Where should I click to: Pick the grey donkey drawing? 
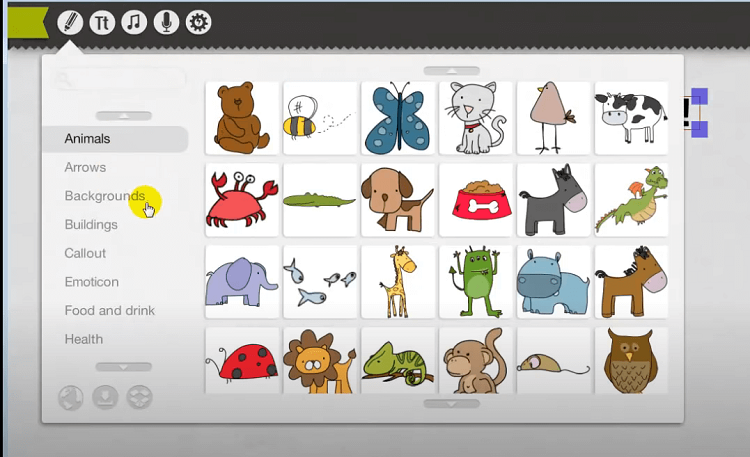[x=554, y=200]
